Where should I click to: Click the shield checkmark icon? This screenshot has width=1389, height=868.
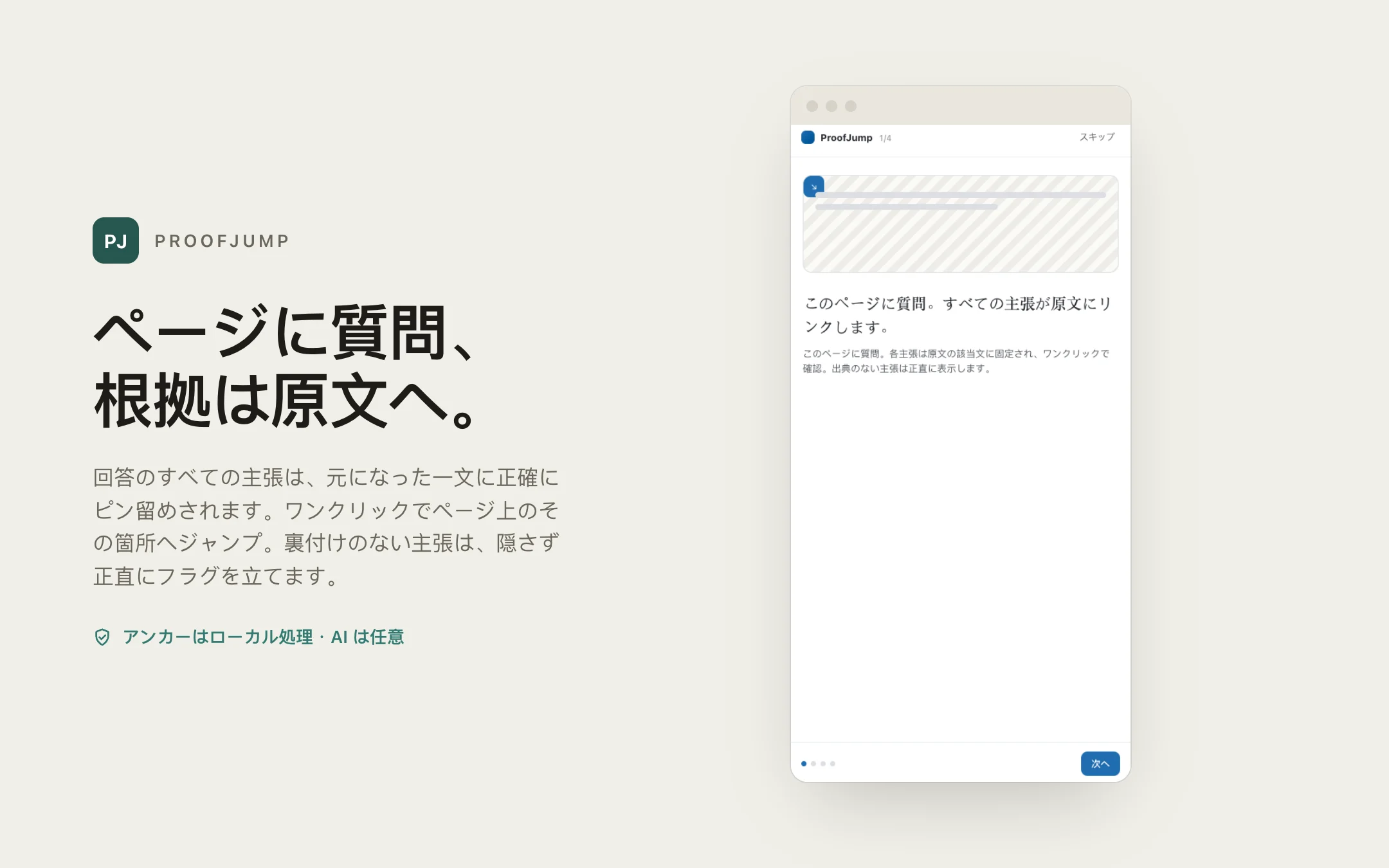102,637
